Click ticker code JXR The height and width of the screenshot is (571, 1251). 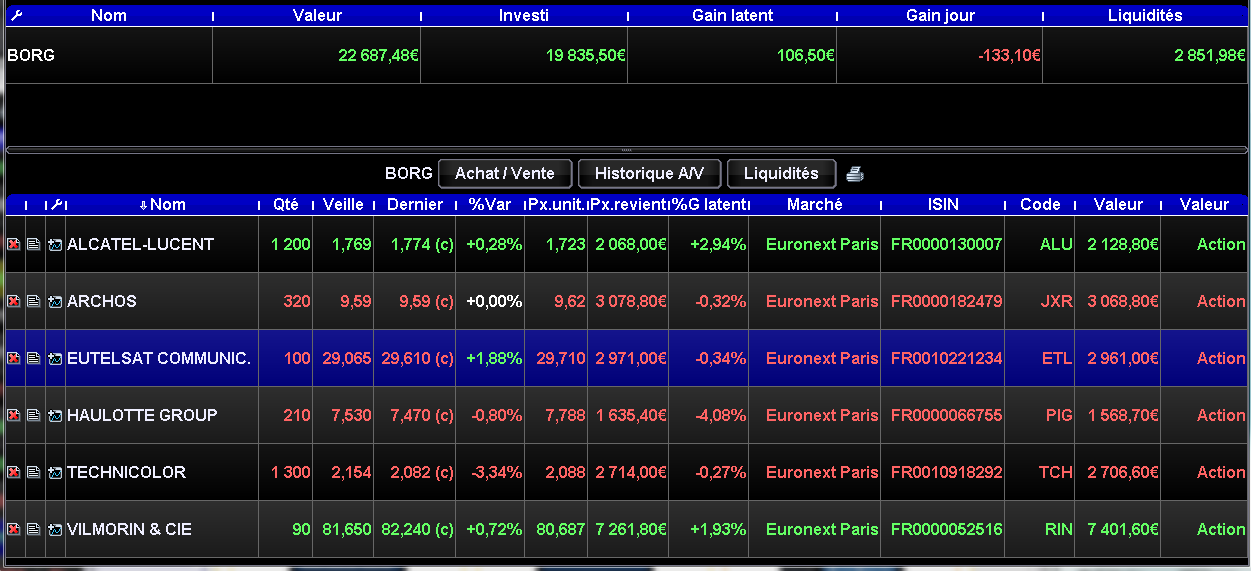[x=1056, y=301]
